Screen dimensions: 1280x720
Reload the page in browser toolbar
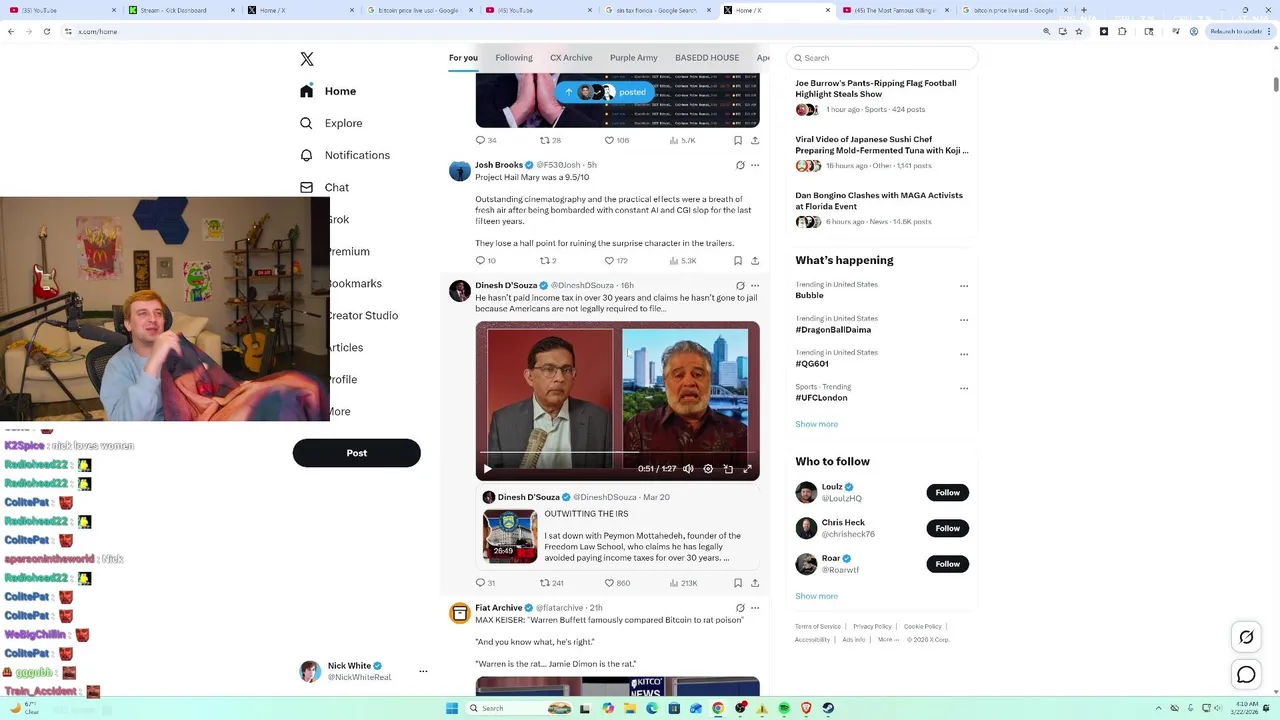46,31
